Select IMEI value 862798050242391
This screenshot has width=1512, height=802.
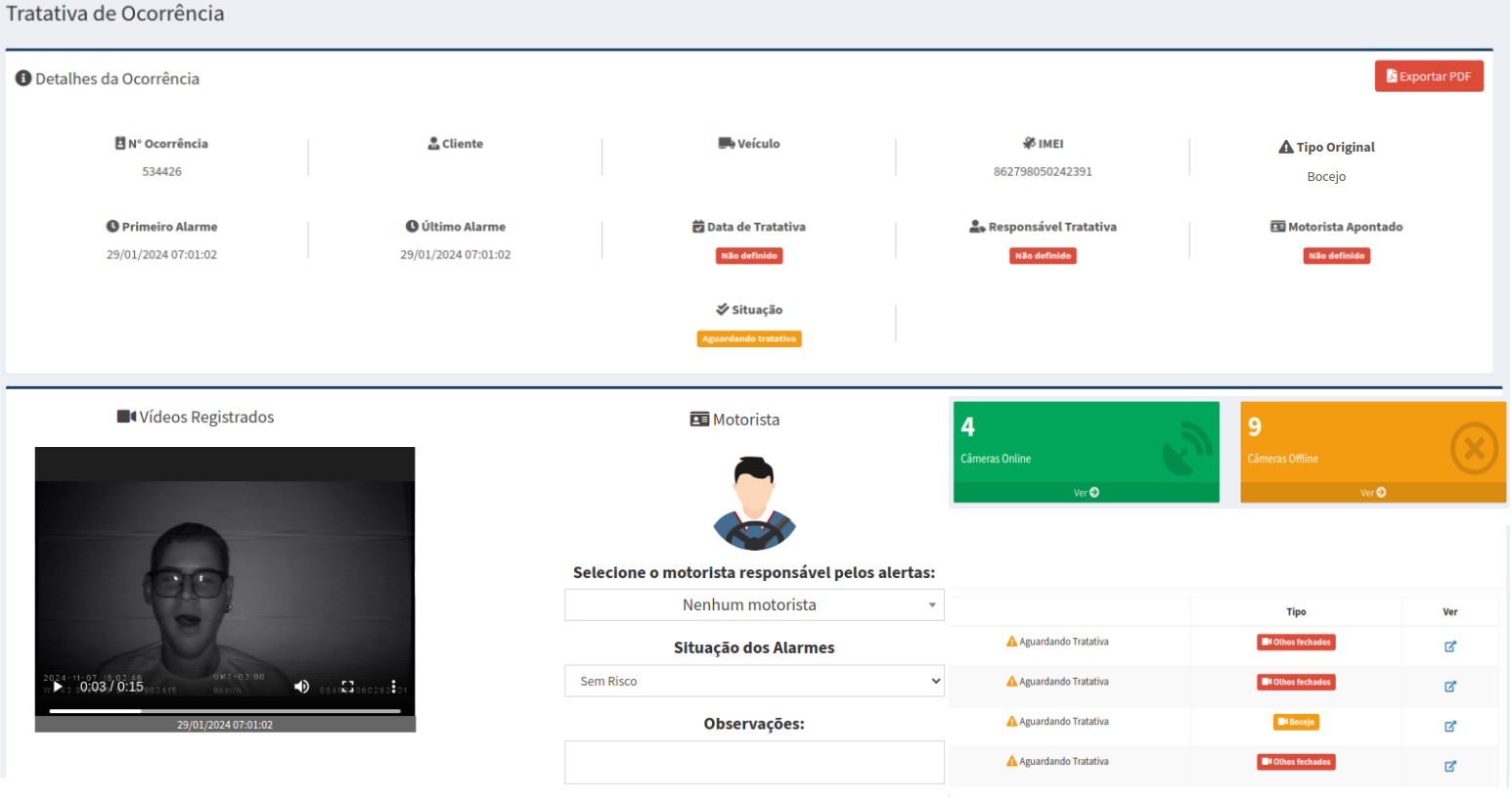pyautogui.click(x=1043, y=171)
